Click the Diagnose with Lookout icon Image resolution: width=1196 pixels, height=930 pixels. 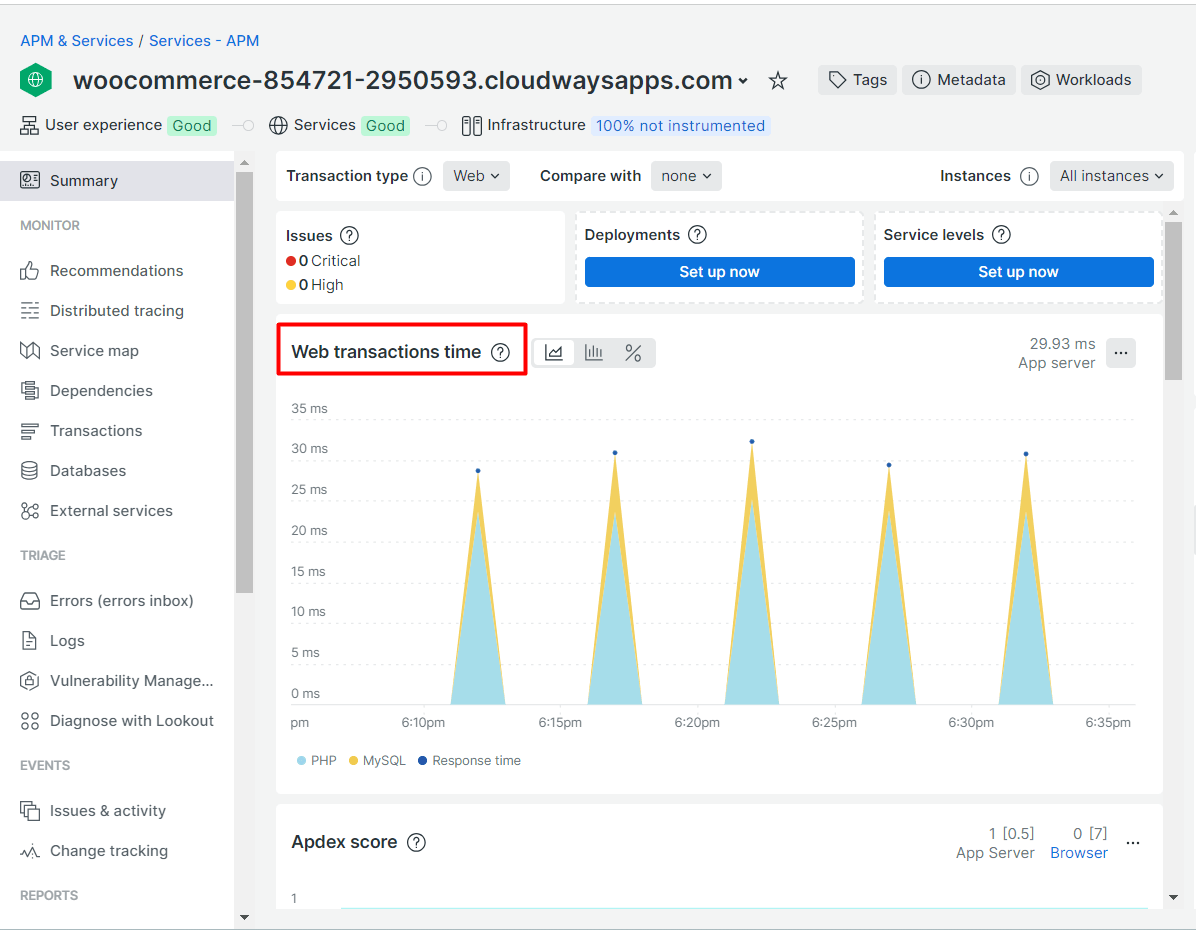click(29, 721)
